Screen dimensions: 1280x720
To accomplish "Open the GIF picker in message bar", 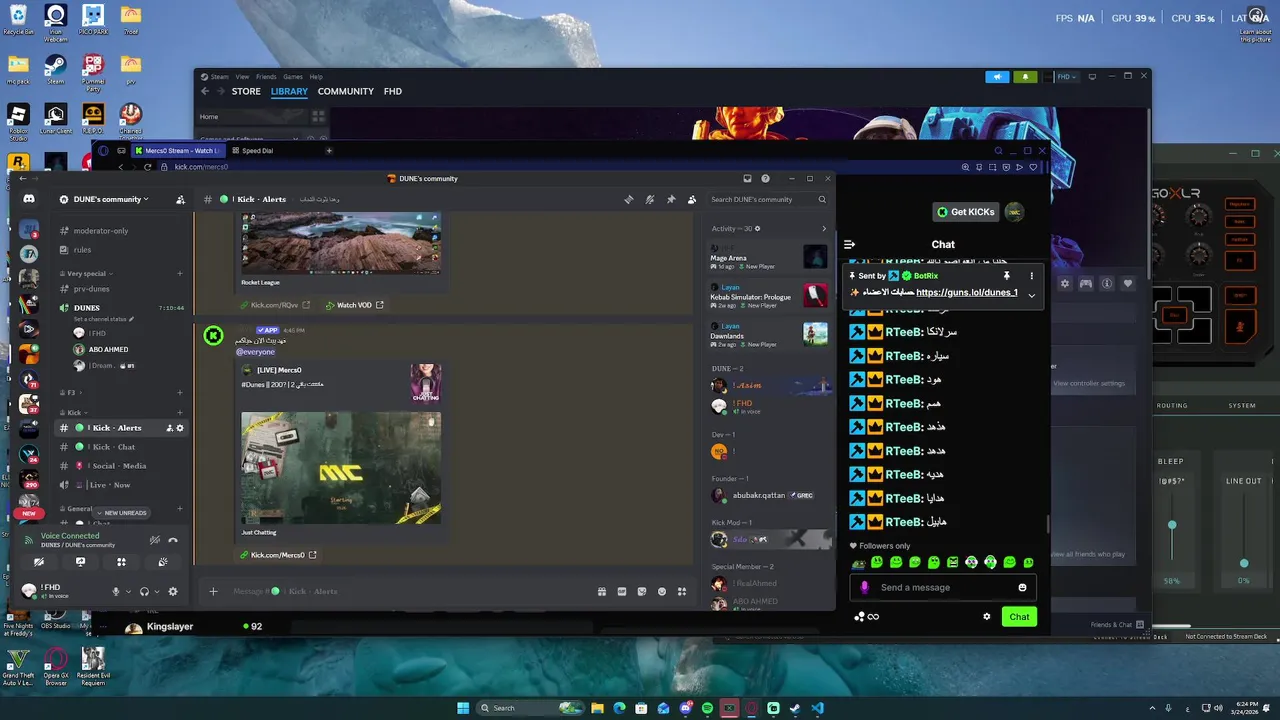I will click(622, 591).
